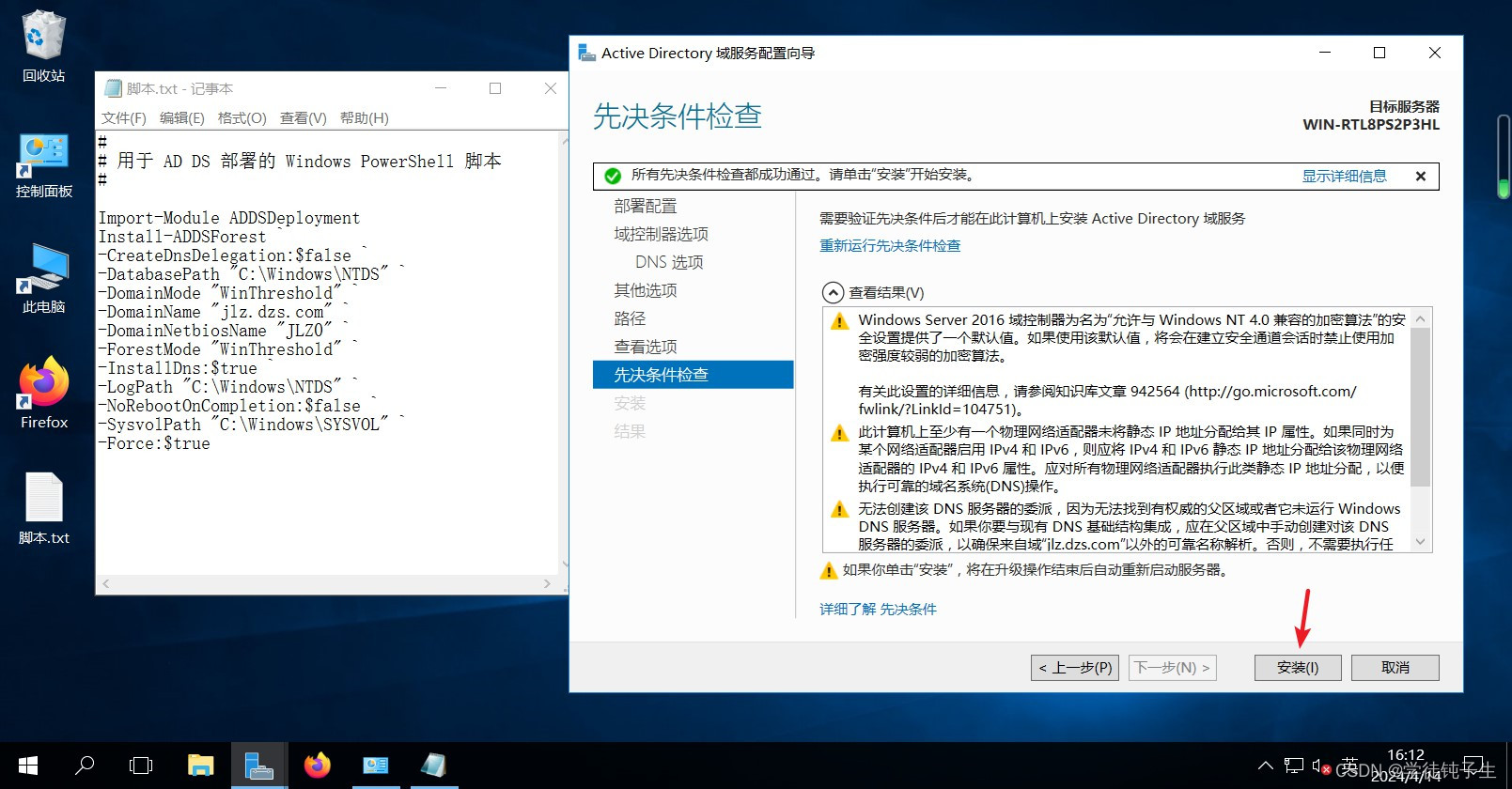This screenshot has height=789, width=1512.
Task: Click the green success check icon
Action: pos(613,176)
